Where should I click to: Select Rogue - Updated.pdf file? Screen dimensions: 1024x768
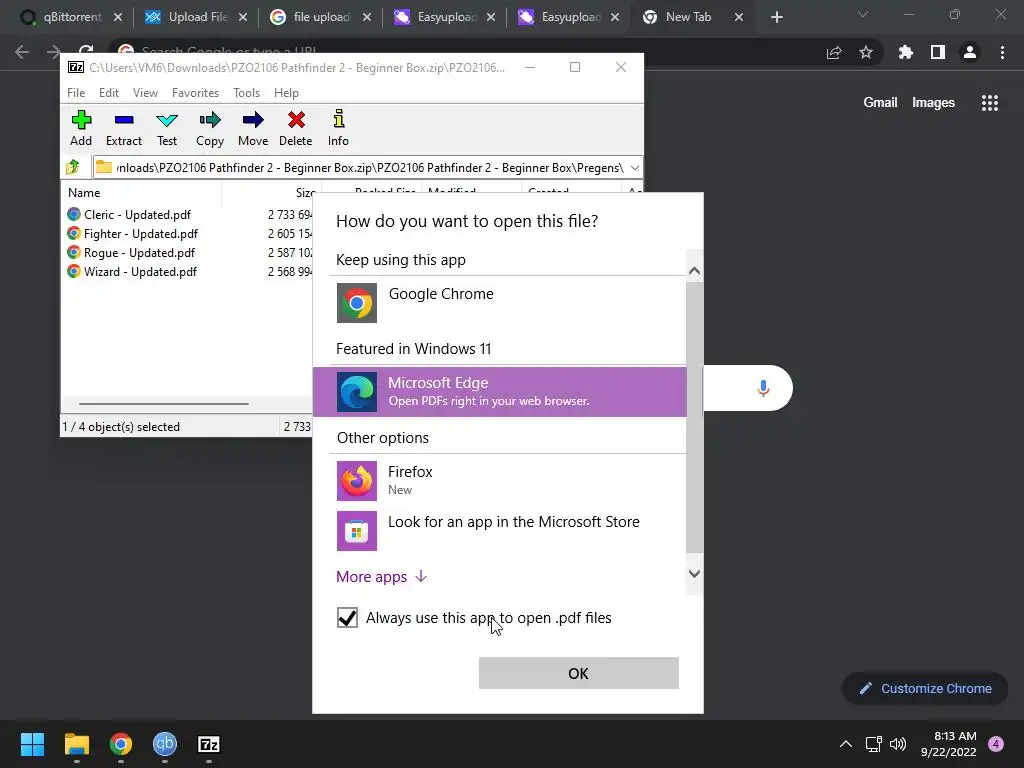click(x=139, y=252)
